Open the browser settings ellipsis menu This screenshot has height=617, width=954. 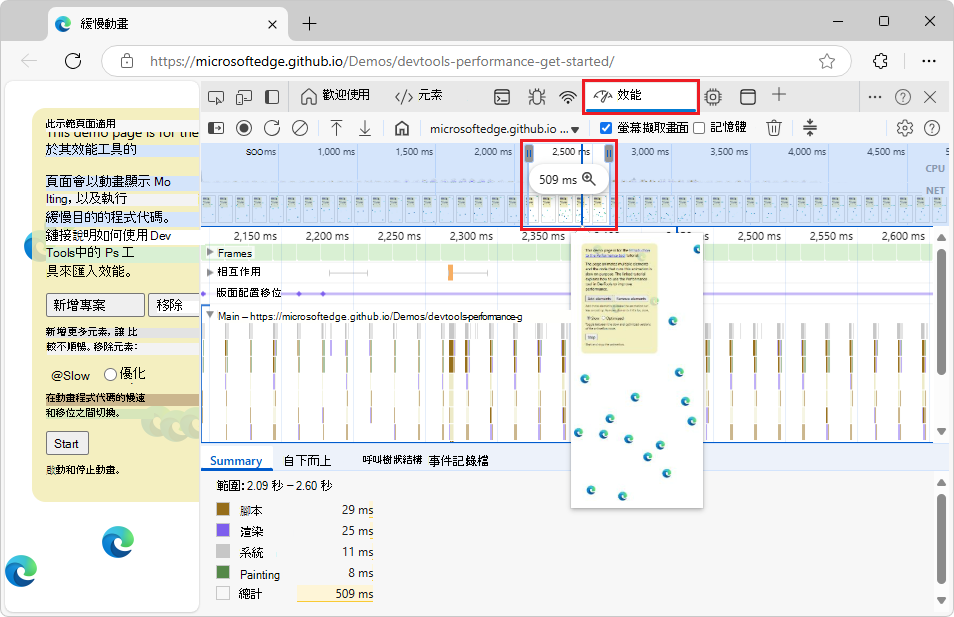click(x=928, y=61)
